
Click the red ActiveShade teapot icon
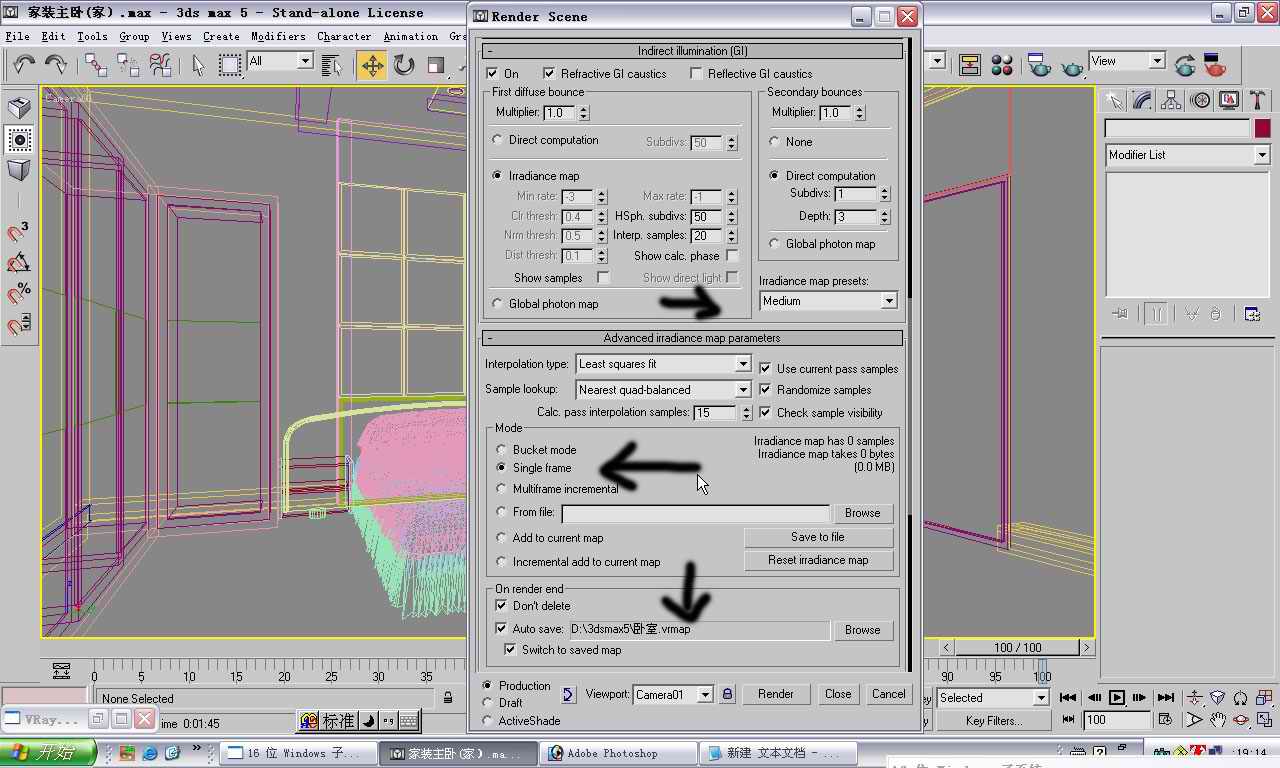(x=1215, y=65)
